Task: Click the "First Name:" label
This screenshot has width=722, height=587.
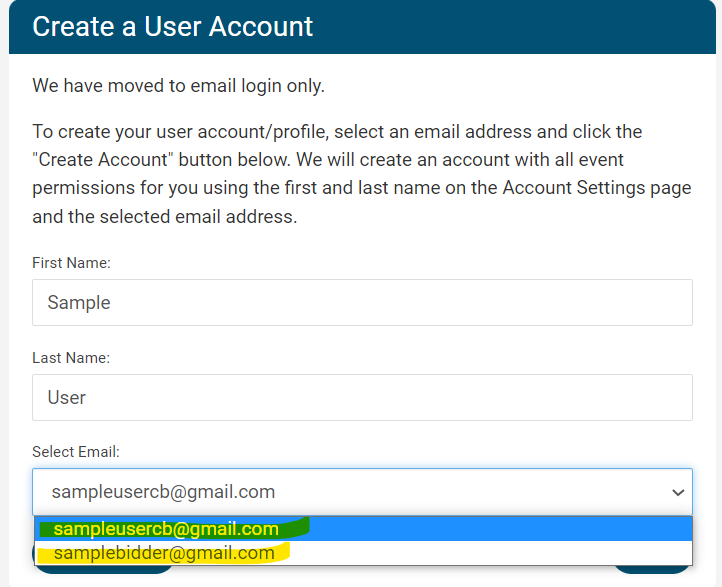Action: (71, 262)
